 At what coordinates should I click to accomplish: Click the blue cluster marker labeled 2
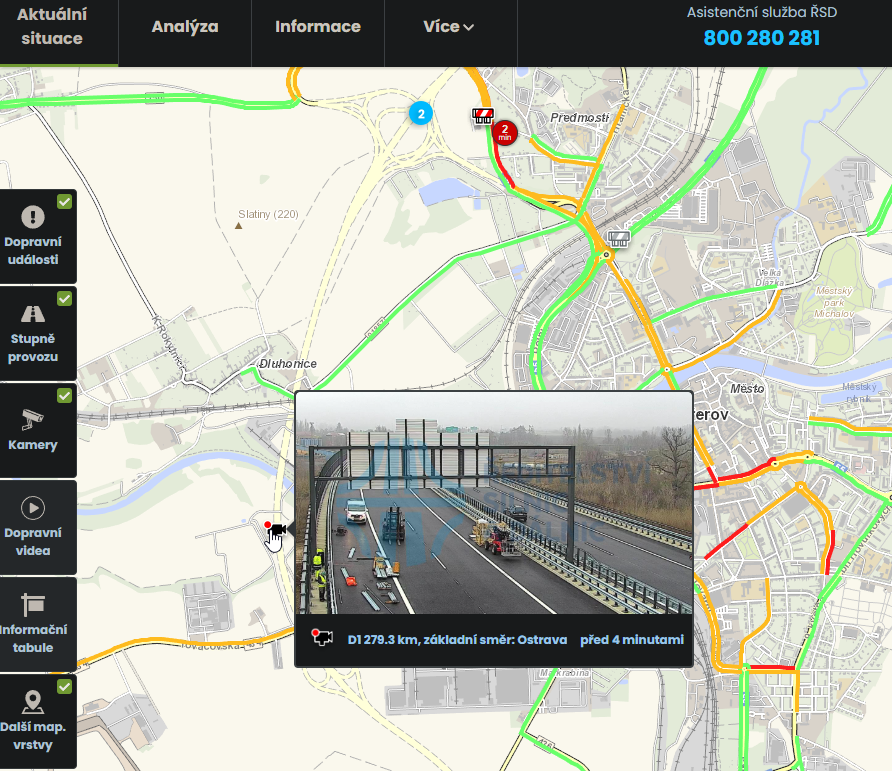(x=421, y=113)
